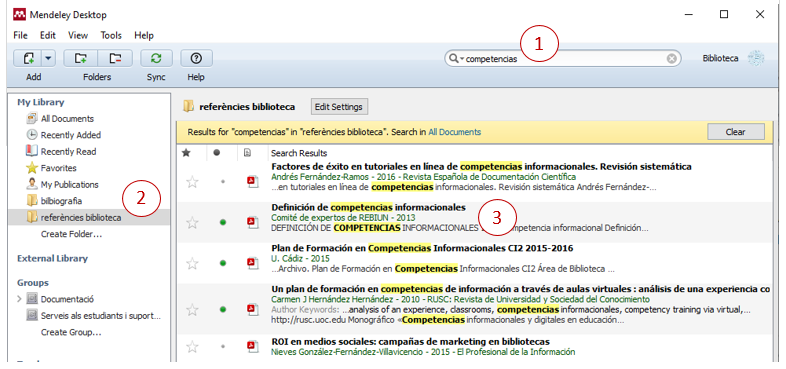Image resolution: width=786 pixels, height=369 pixels.
Task: Click the Favorites star icon in sidebar
Action: [x=32, y=167]
